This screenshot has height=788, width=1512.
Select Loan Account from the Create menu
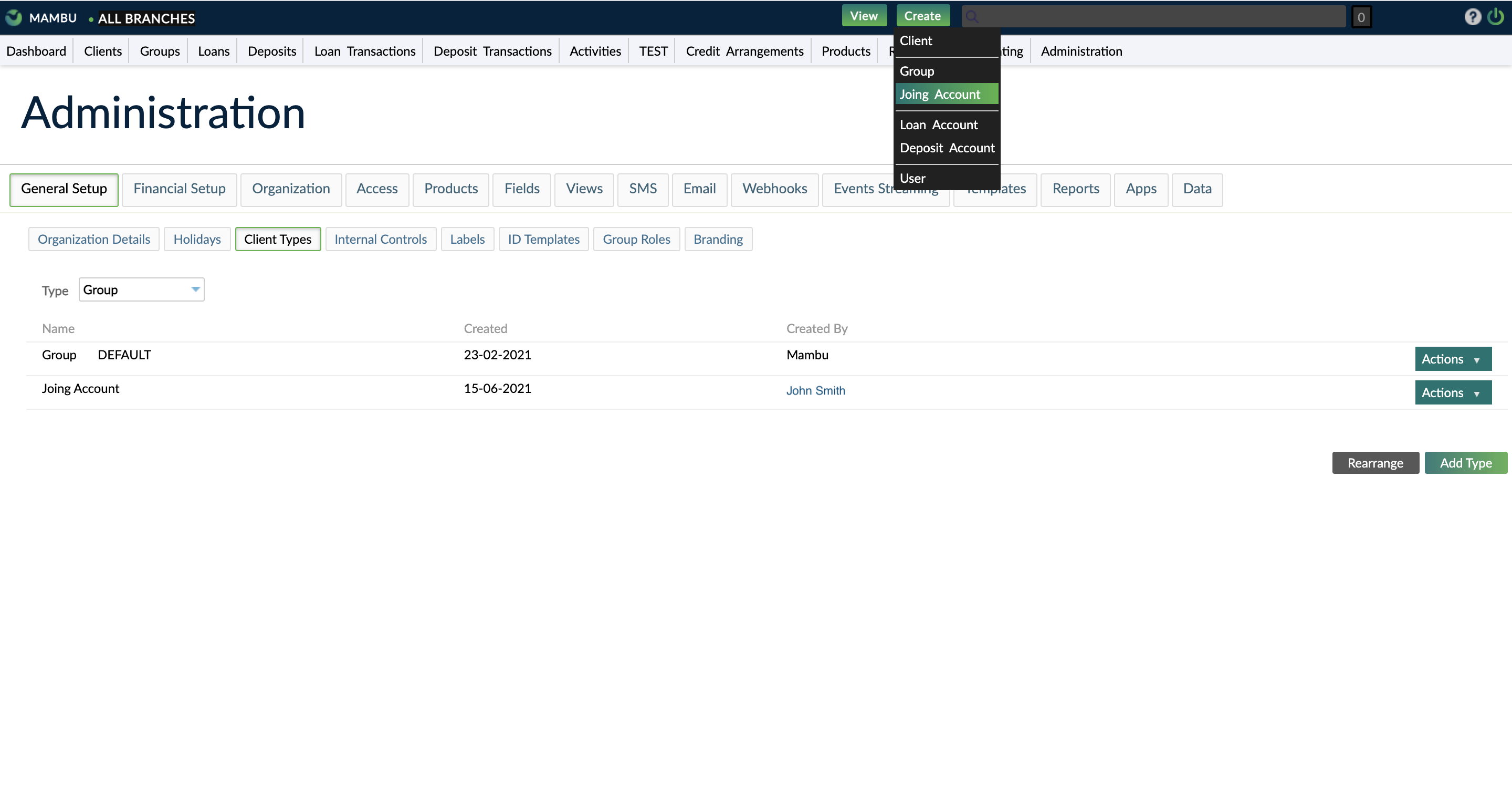tap(938, 125)
